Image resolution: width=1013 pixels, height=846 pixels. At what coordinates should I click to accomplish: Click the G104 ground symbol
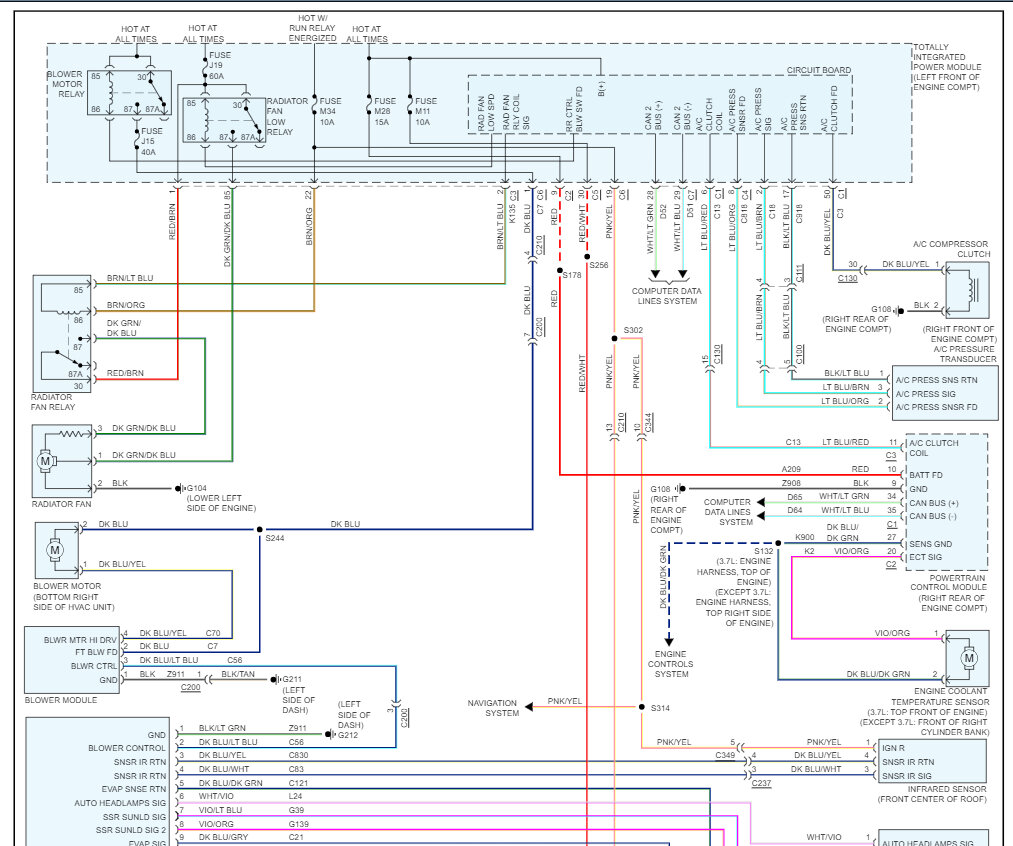pyautogui.click(x=179, y=488)
